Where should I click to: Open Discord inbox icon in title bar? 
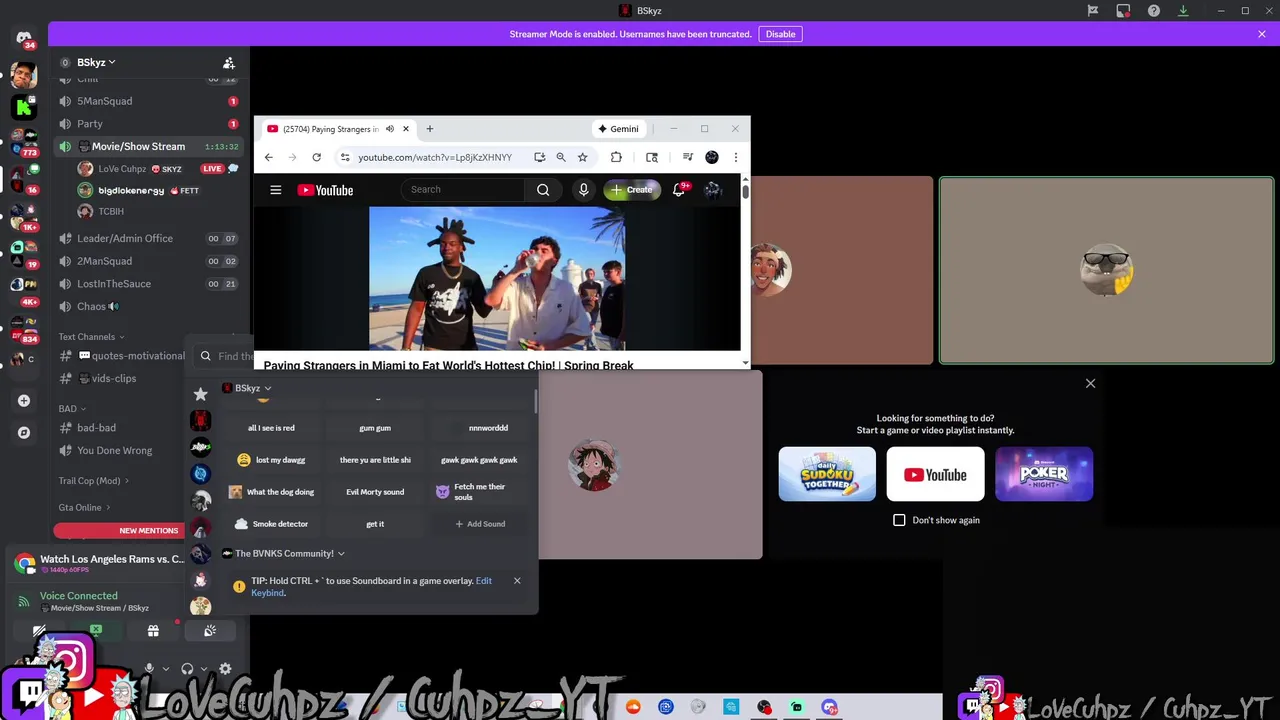(1123, 11)
